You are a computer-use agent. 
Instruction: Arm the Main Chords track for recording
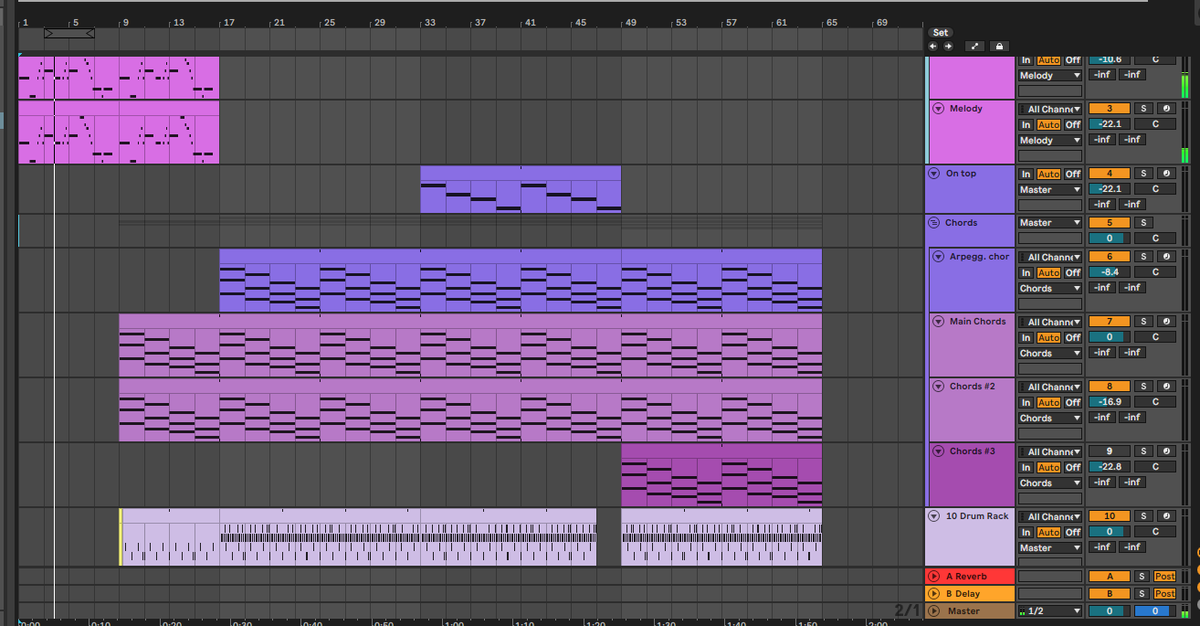(1167, 321)
